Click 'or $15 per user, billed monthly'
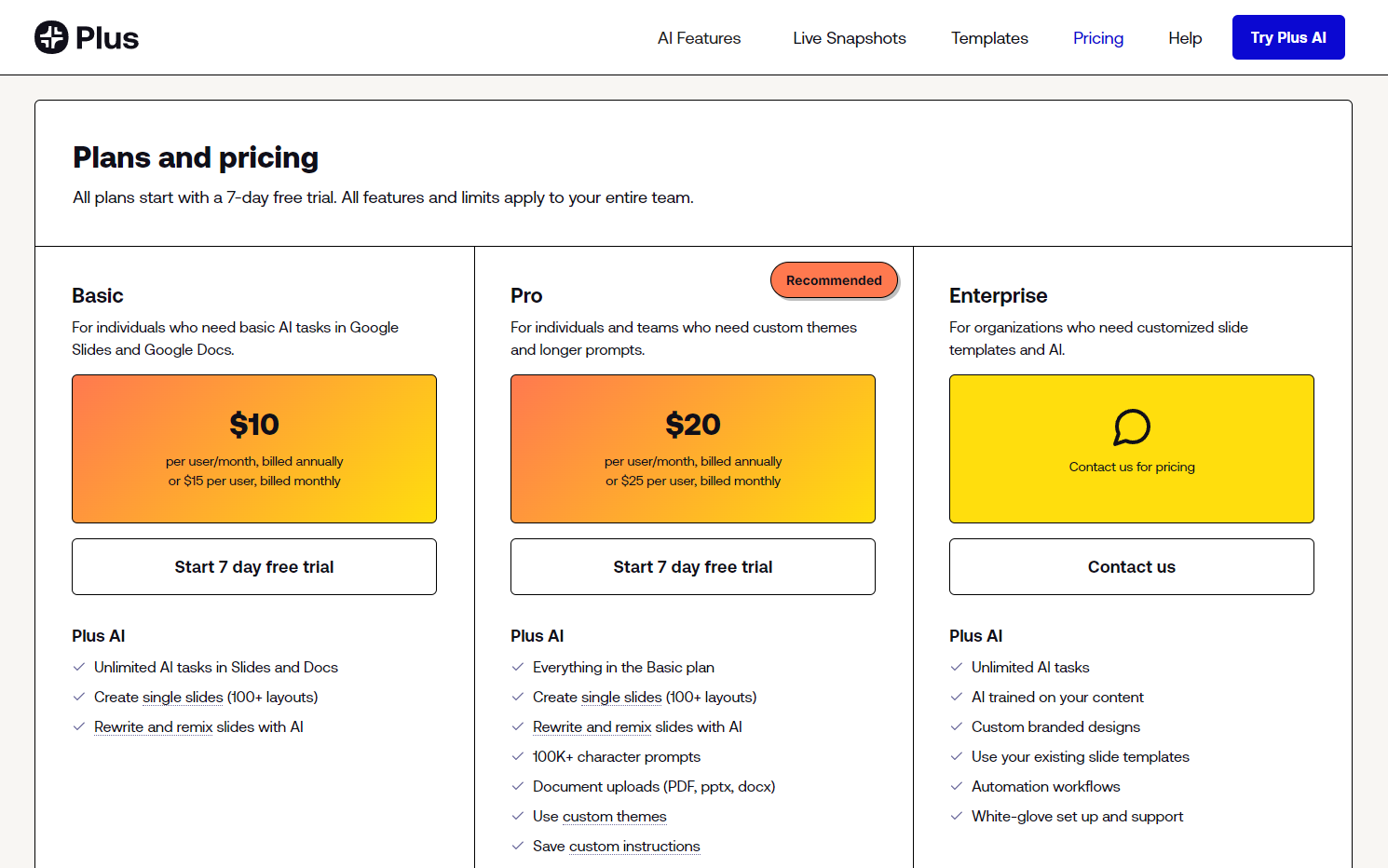 click(x=254, y=481)
